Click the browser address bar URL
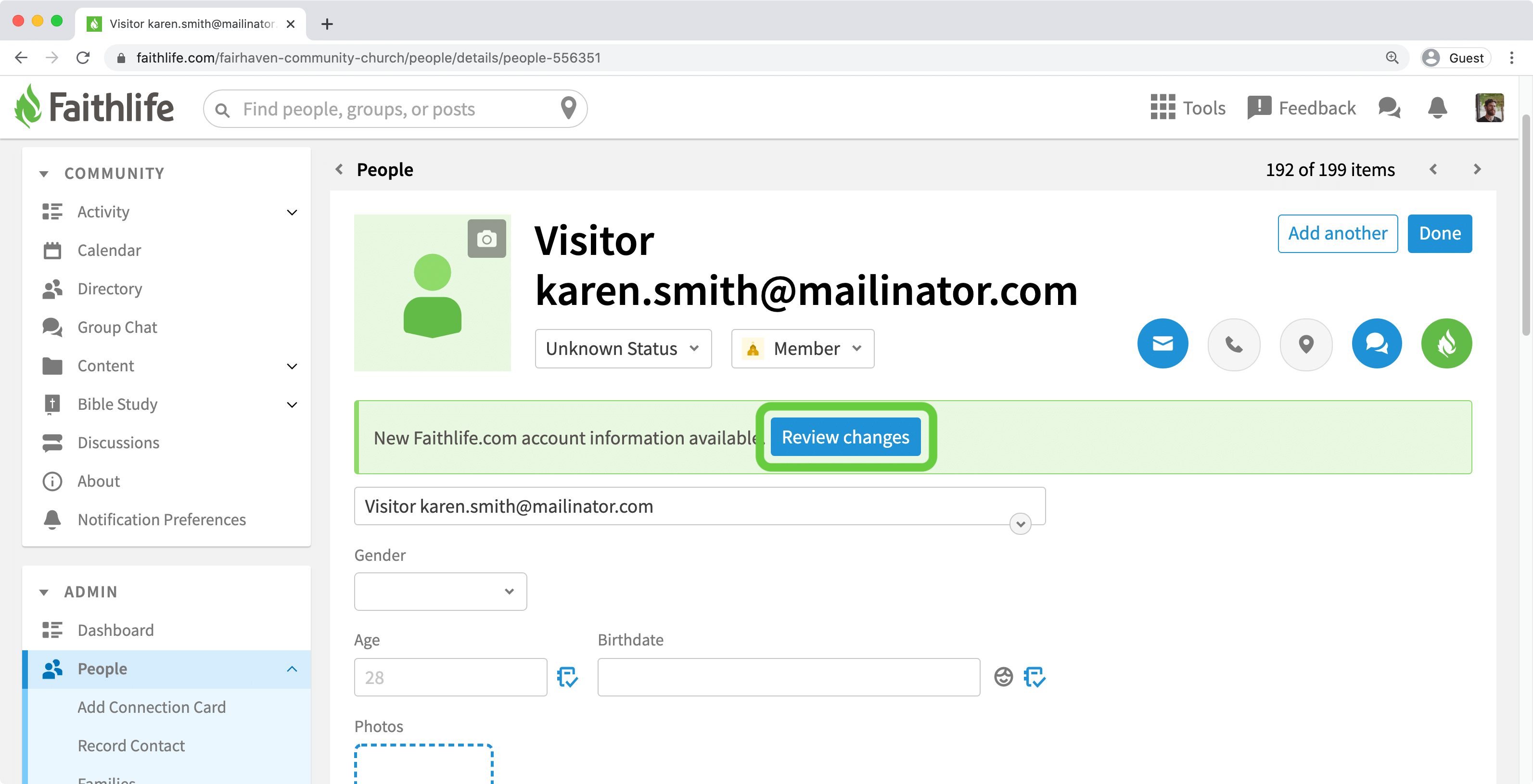The image size is (1533, 784). coord(369,58)
